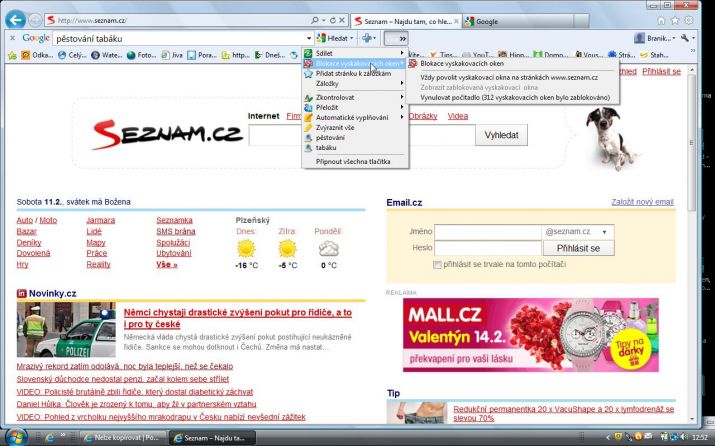Open the Wate... favorites bar shortcut

[x=106, y=55]
